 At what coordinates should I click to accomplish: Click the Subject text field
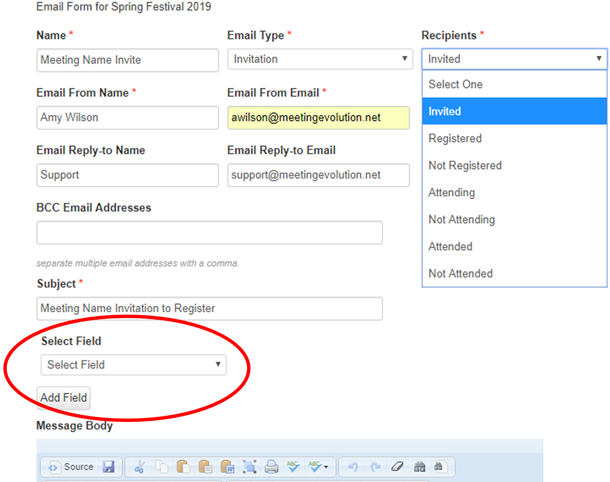point(209,308)
